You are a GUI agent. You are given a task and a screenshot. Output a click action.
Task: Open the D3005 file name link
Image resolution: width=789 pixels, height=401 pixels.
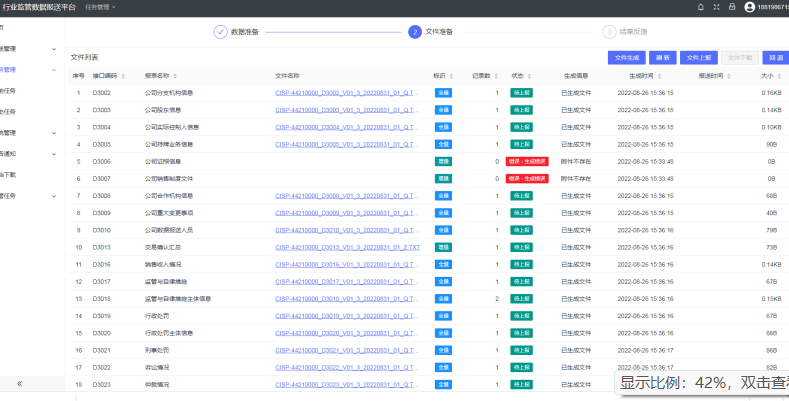[347, 144]
